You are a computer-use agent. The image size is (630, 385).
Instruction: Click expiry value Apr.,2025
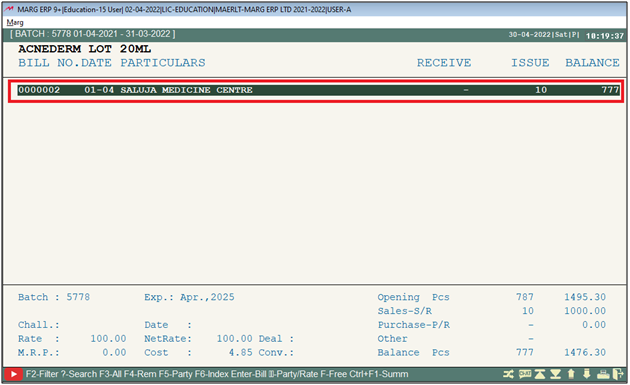tap(207, 297)
